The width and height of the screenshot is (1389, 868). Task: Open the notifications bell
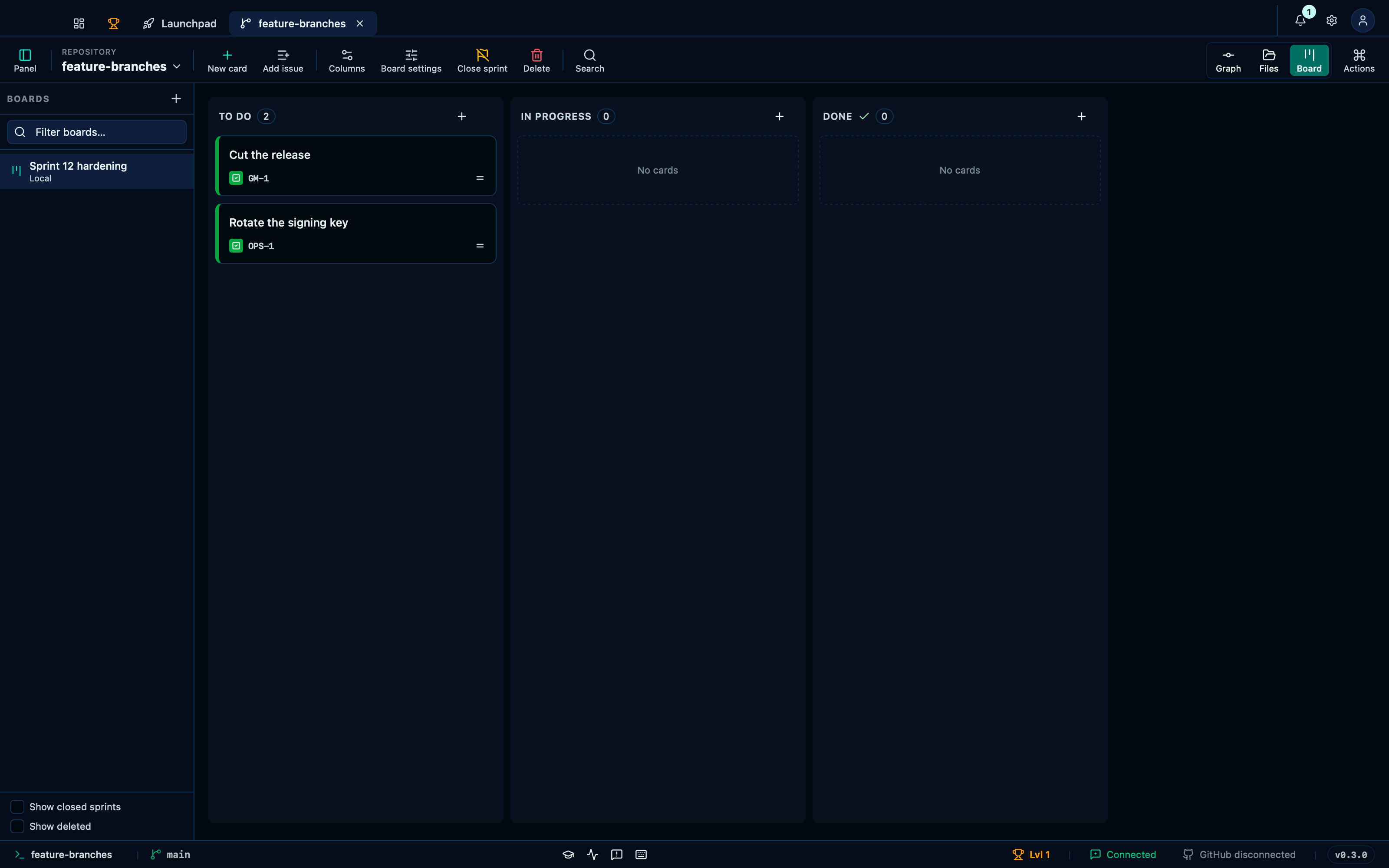point(1300,21)
